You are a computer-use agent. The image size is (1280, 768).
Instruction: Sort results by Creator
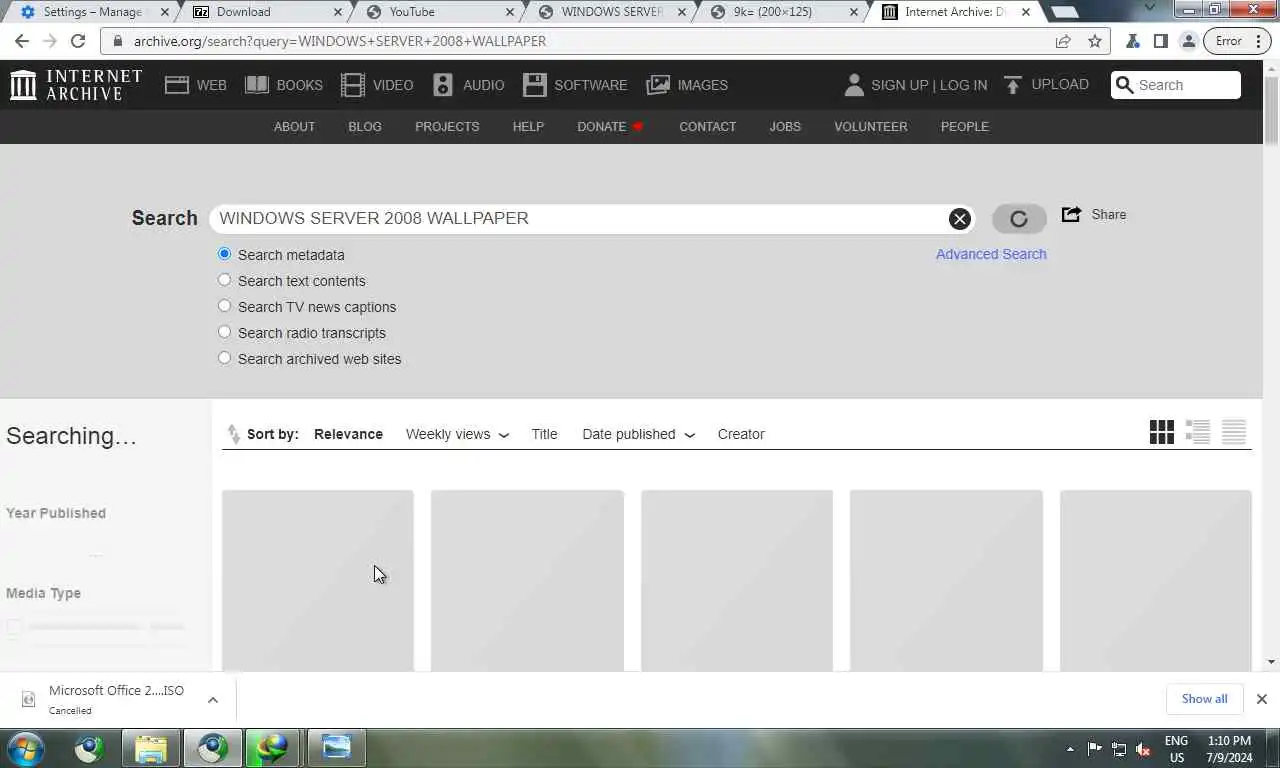click(x=741, y=434)
